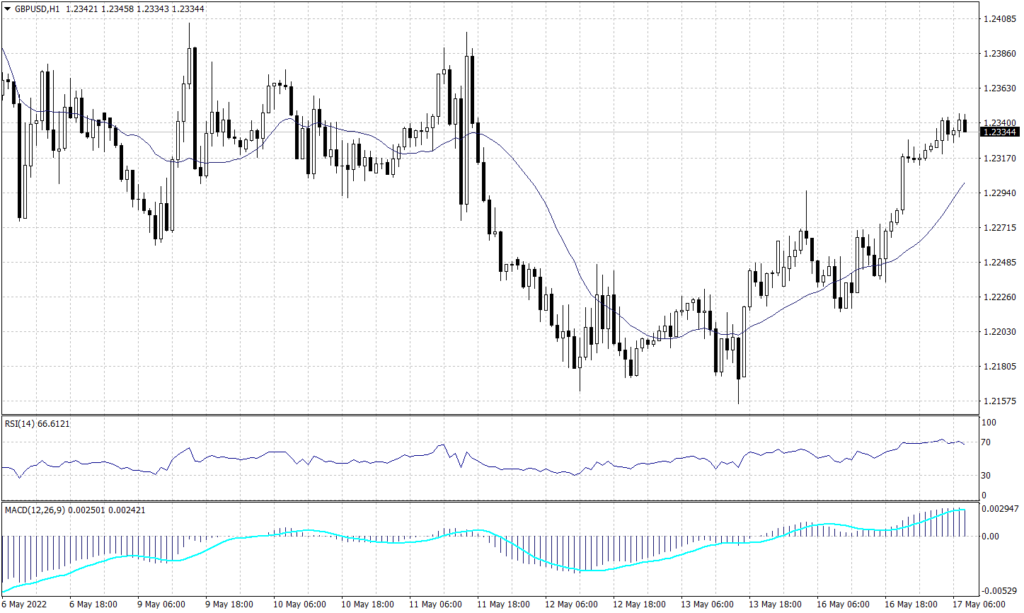The height and width of the screenshot is (613, 1024).
Task: Click the current price tag 1.23344
Action: (1000, 132)
